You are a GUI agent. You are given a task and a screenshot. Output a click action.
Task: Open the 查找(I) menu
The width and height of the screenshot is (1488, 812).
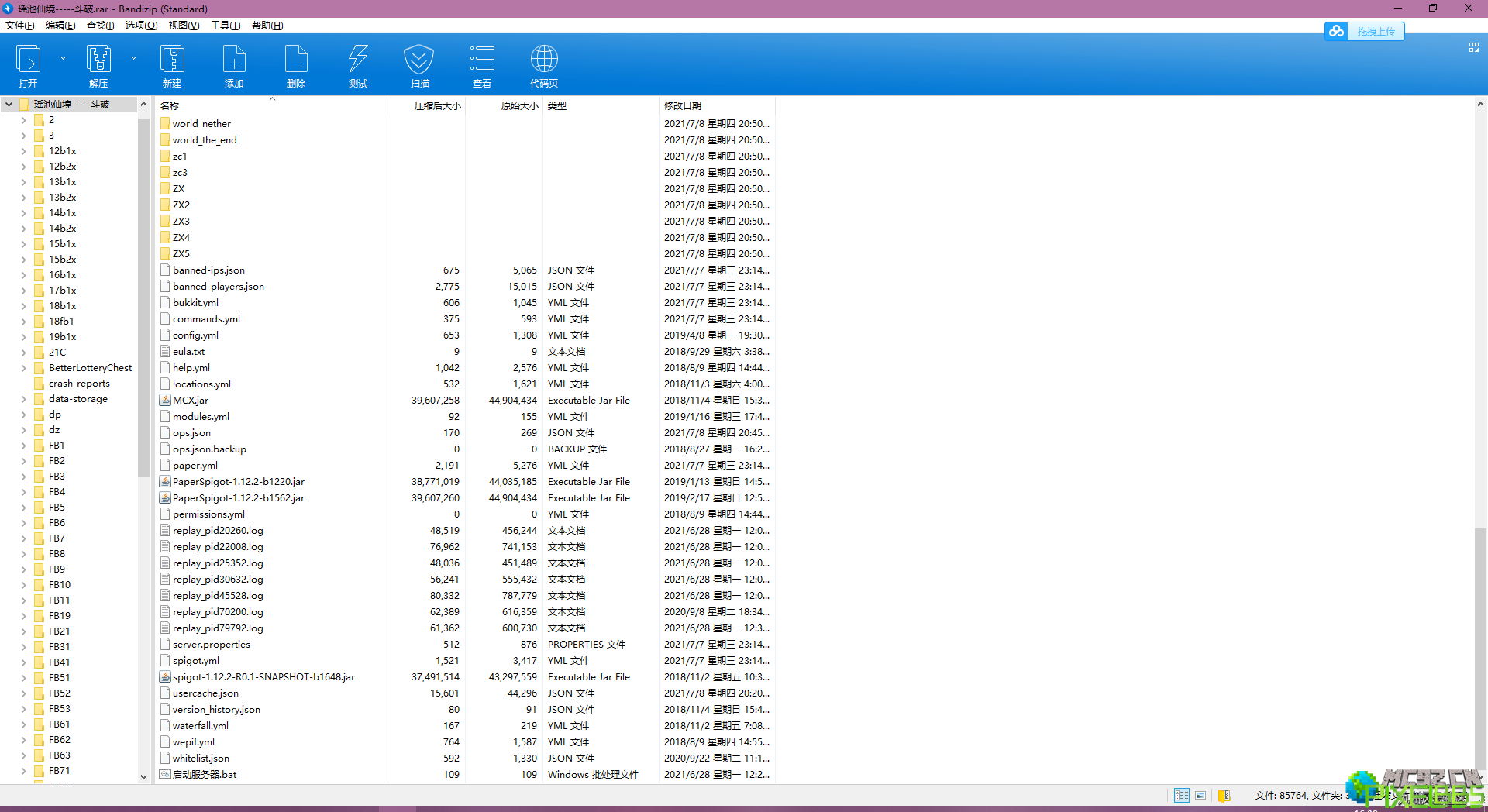pos(100,26)
